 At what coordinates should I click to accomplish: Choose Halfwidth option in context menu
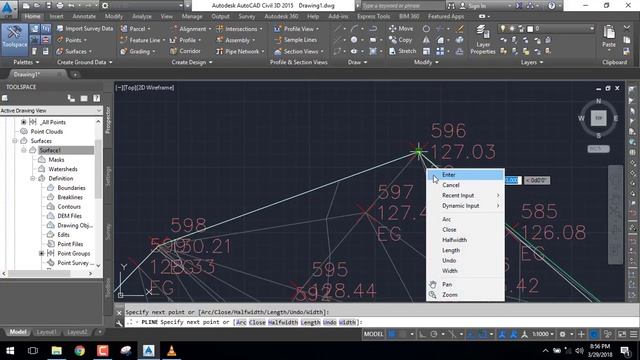[465, 240]
